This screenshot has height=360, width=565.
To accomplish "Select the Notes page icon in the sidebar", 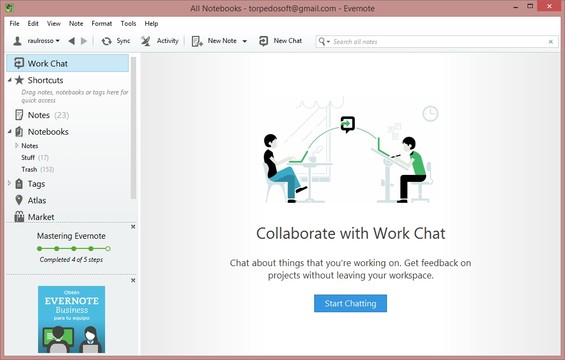I will coord(19,115).
